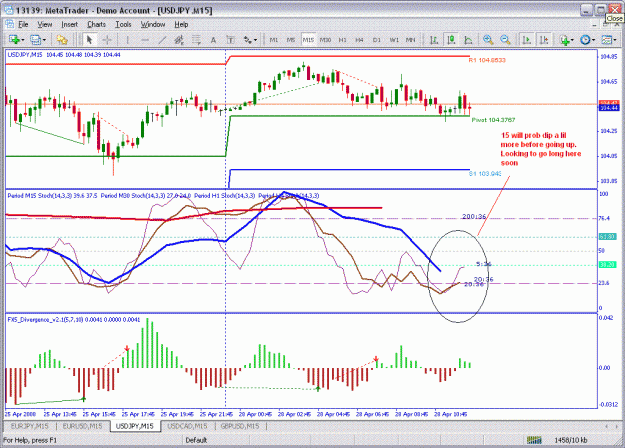Click the red 'Looking to go long' annotation
This screenshot has width=625, height=448.
(541, 149)
